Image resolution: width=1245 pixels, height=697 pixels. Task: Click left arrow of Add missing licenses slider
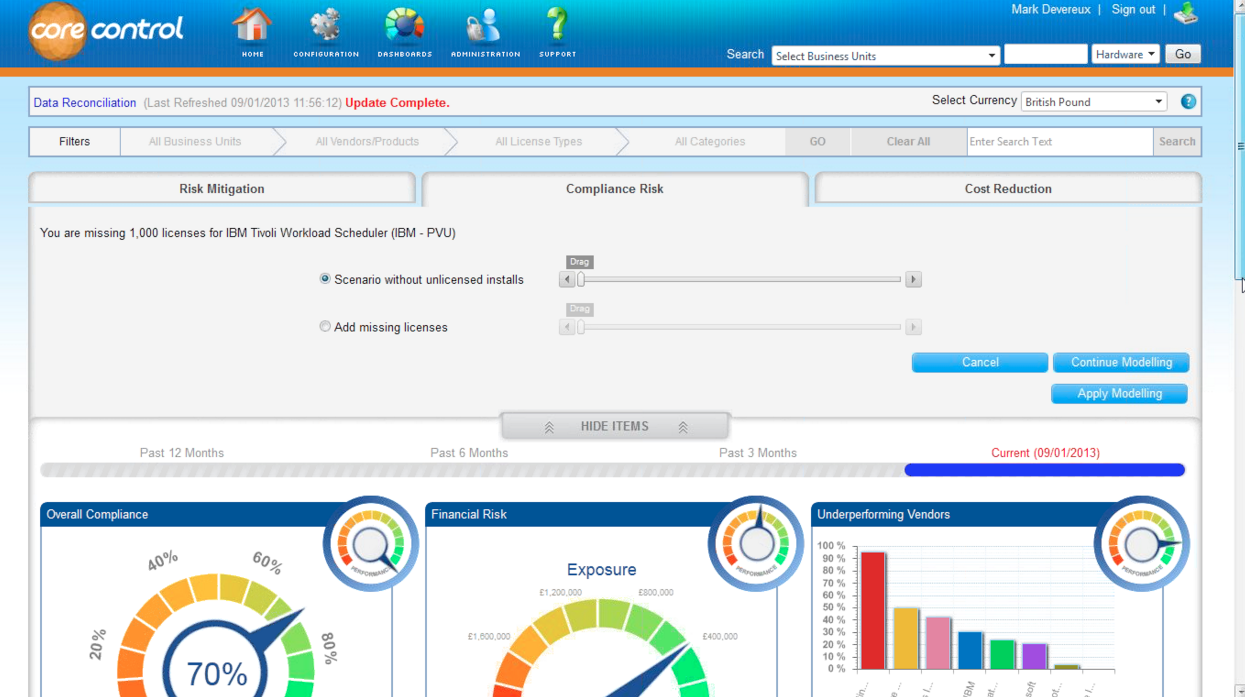(x=567, y=327)
